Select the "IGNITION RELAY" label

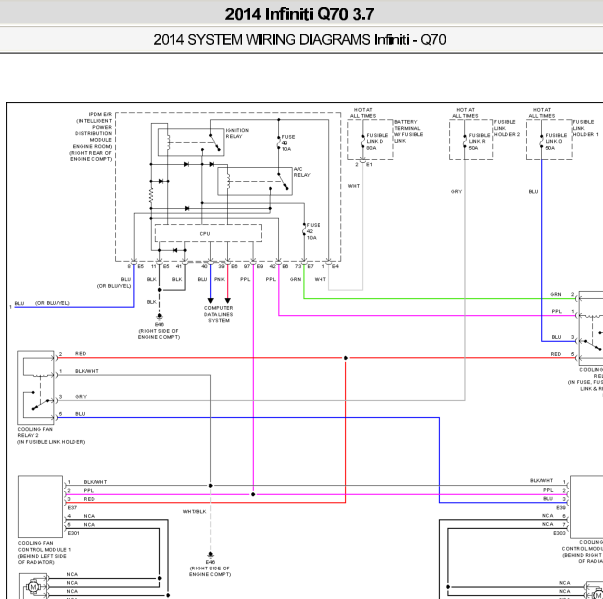(237, 133)
